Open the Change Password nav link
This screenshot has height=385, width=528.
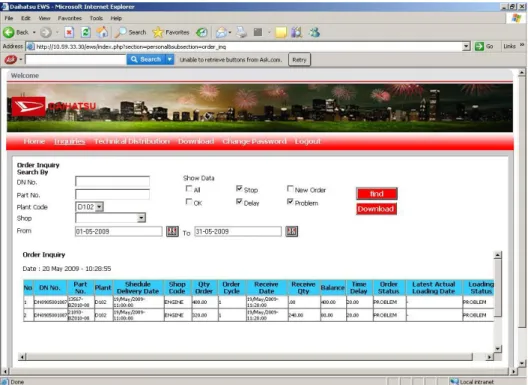pos(254,141)
